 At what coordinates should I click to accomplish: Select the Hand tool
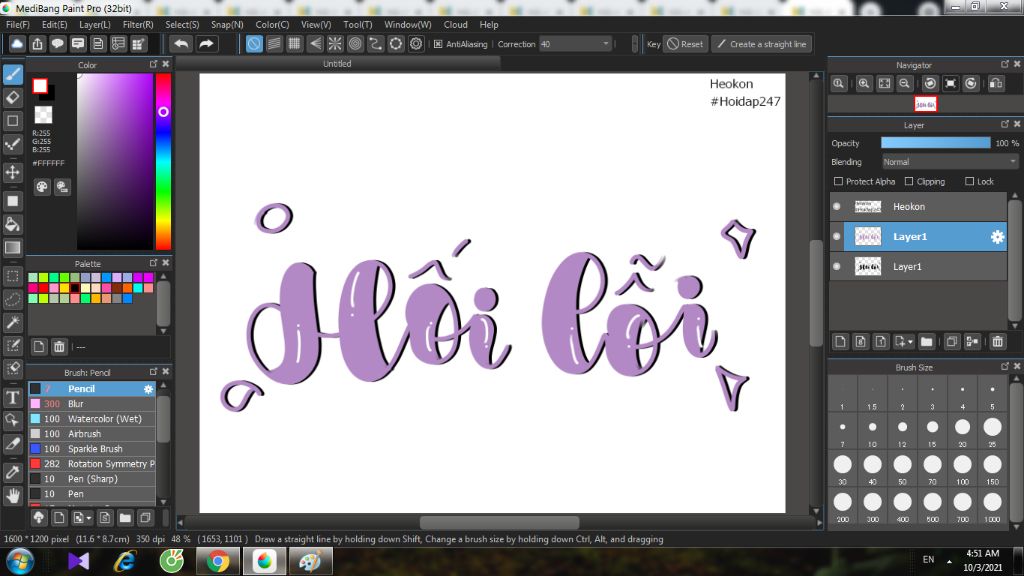(12, 496)
